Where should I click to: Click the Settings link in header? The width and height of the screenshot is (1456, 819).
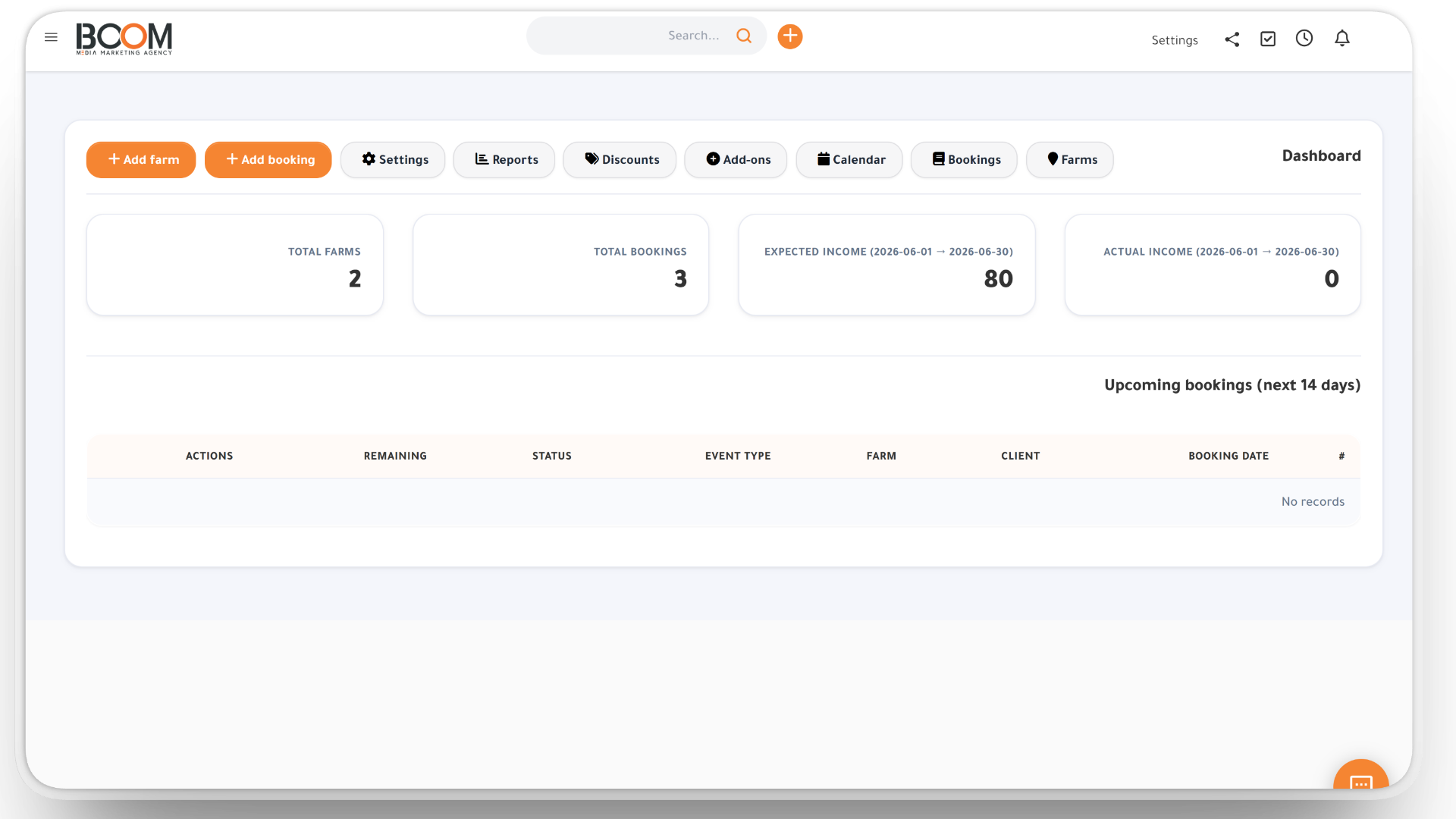click(x=1175, y=40)
